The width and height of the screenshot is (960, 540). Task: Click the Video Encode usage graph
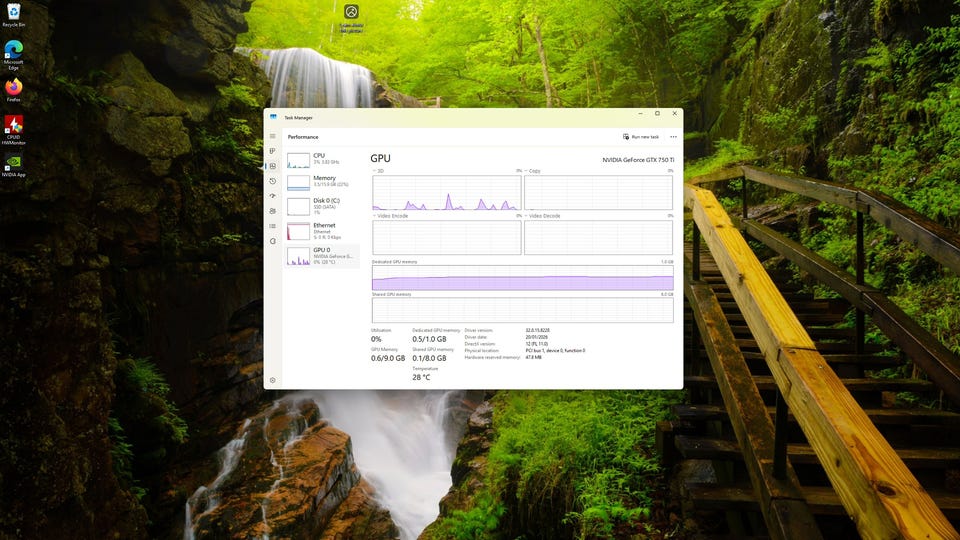point(447,238)
